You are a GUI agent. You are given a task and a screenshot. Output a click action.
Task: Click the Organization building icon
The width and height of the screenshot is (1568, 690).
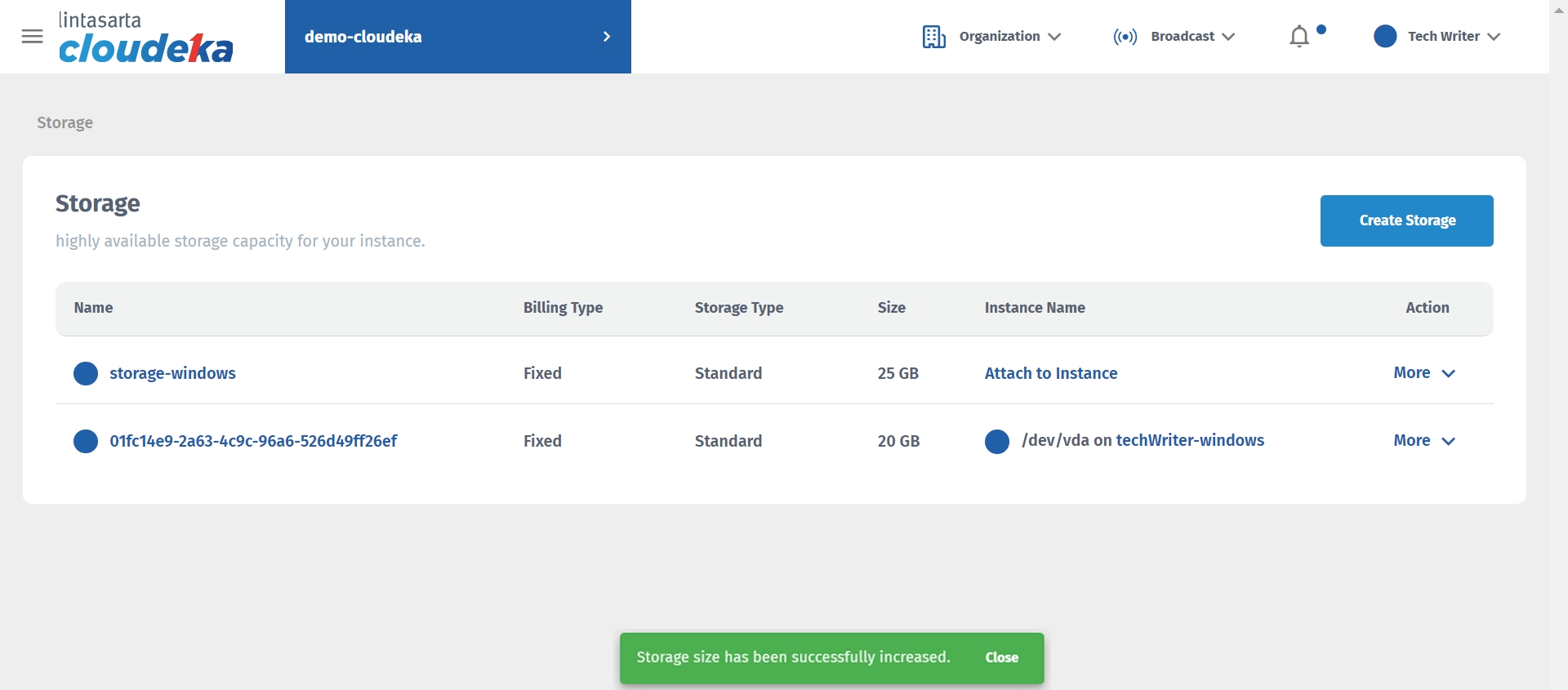click(x=933, y=37)
